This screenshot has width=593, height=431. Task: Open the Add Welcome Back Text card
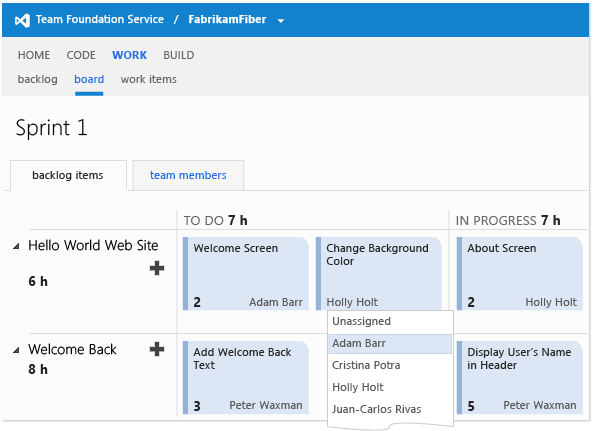click(x=246, y=377)
